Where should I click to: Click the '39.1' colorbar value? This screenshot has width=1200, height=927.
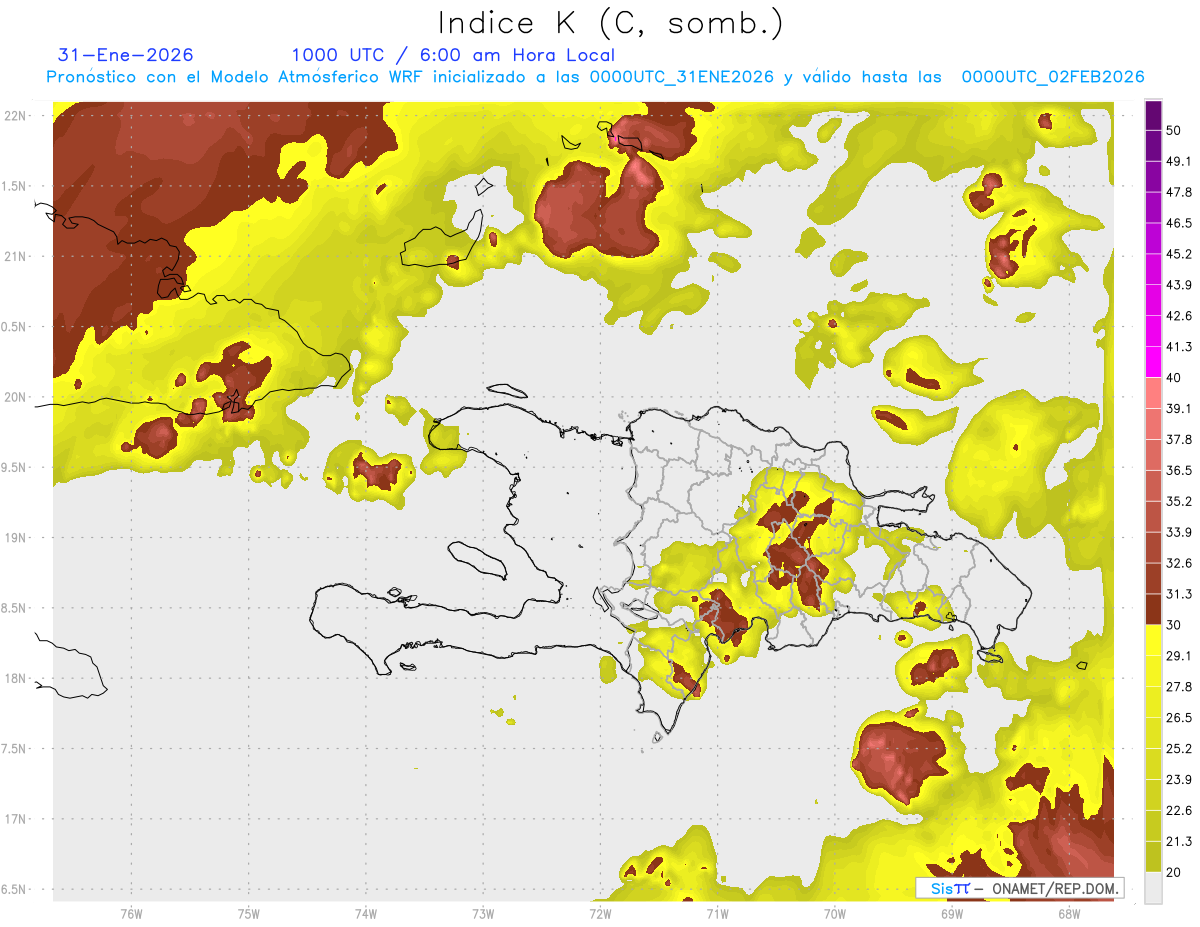coord(1178,408)
